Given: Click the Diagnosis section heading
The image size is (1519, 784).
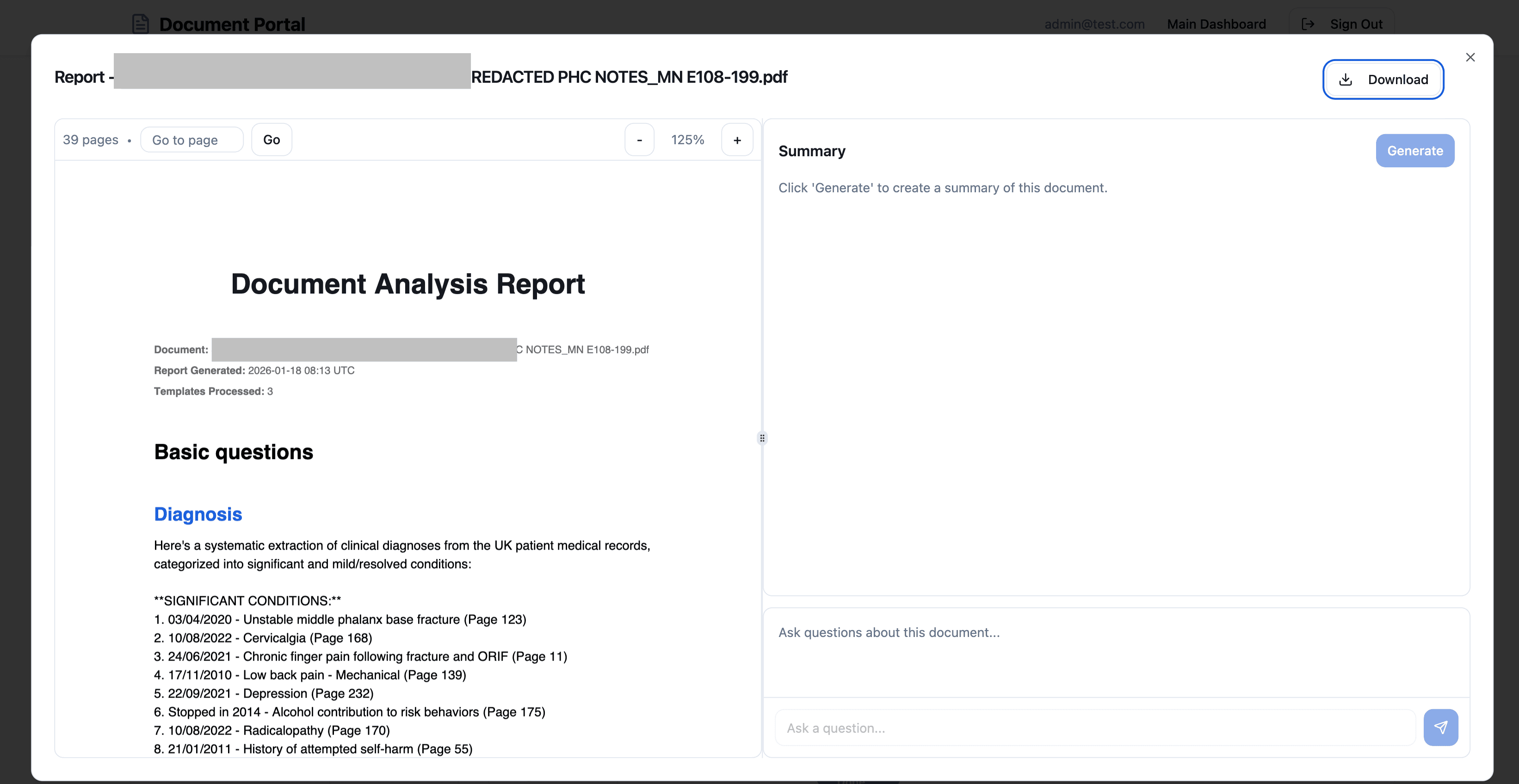Looking at the screenshot, I should [x=198, y=514].
